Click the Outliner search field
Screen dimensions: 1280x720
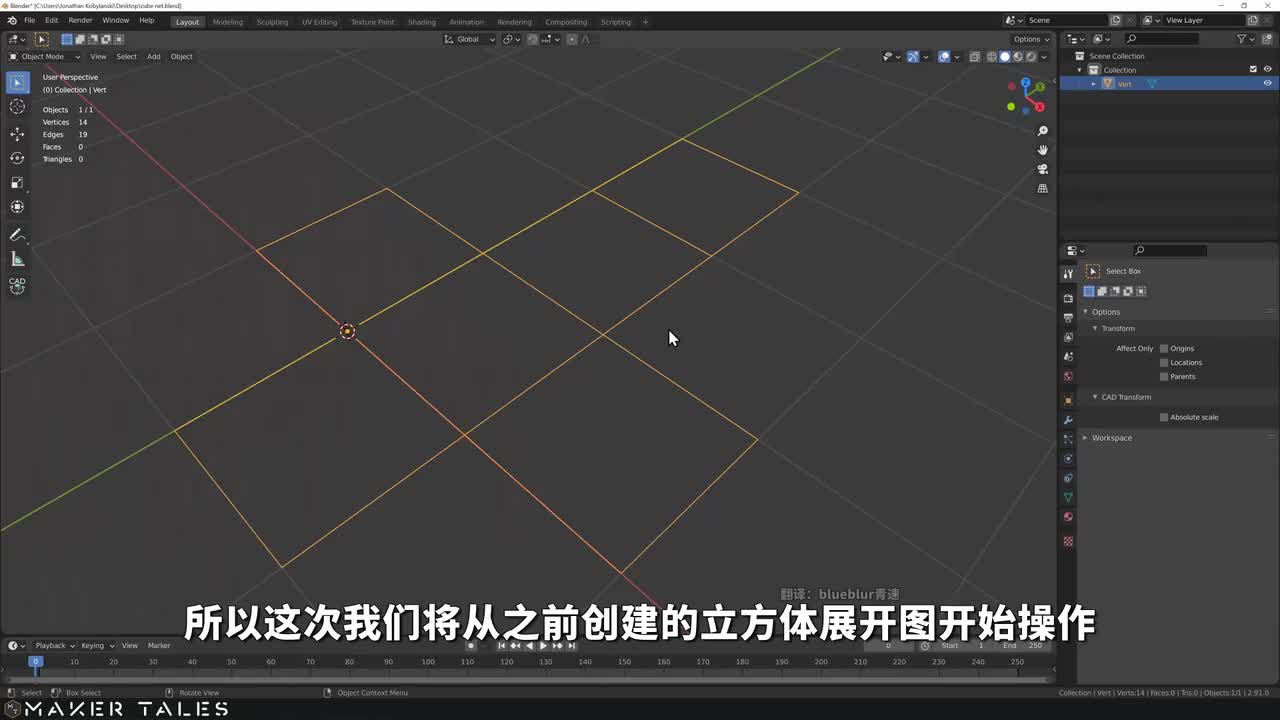coord(1162,39)
